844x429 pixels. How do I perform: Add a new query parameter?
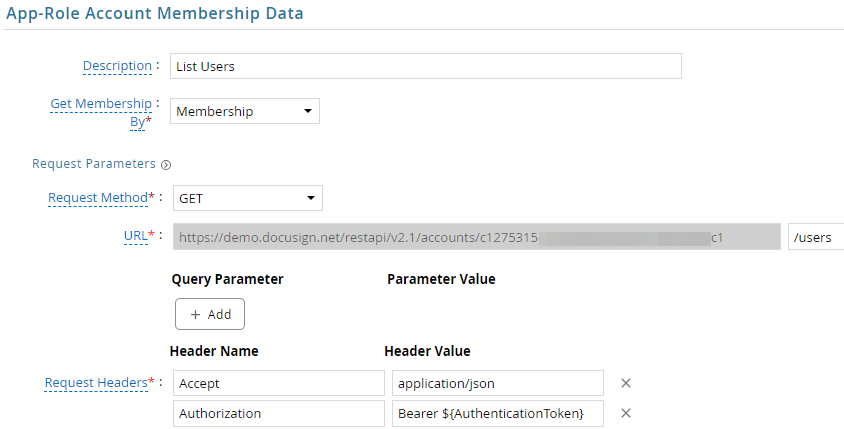click(x=210, y=314)
